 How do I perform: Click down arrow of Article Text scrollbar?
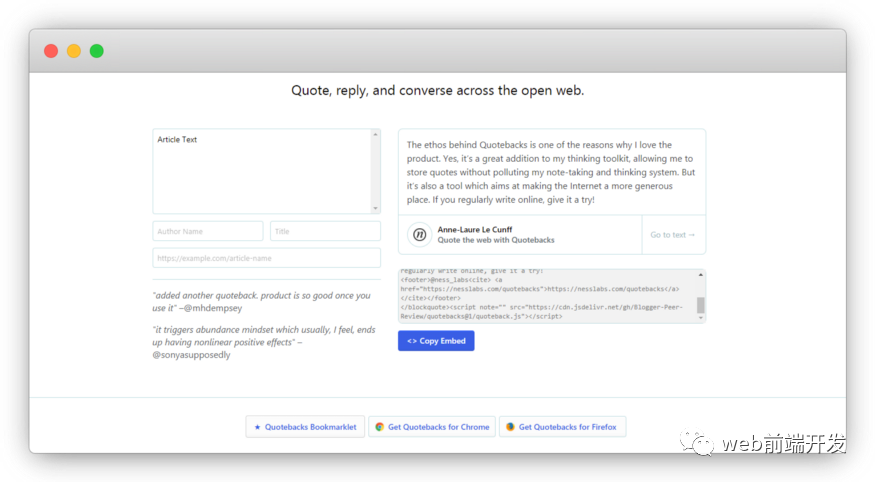376,208
